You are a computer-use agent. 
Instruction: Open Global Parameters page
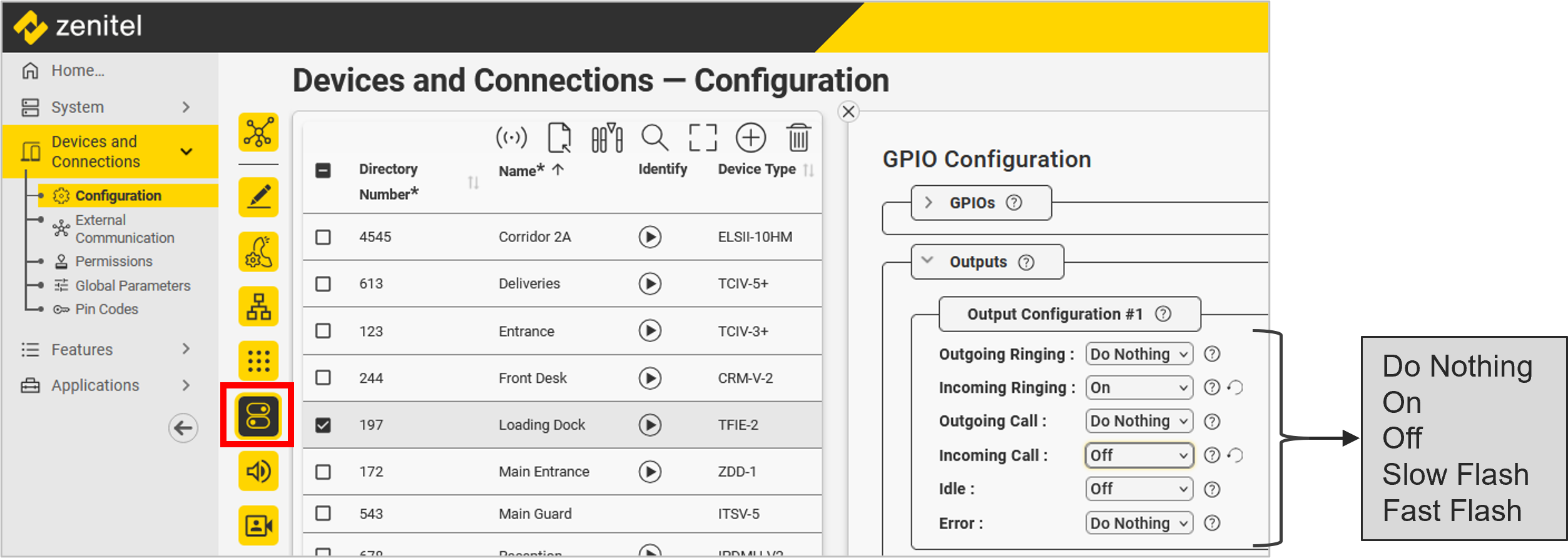[x=133, y=286]
